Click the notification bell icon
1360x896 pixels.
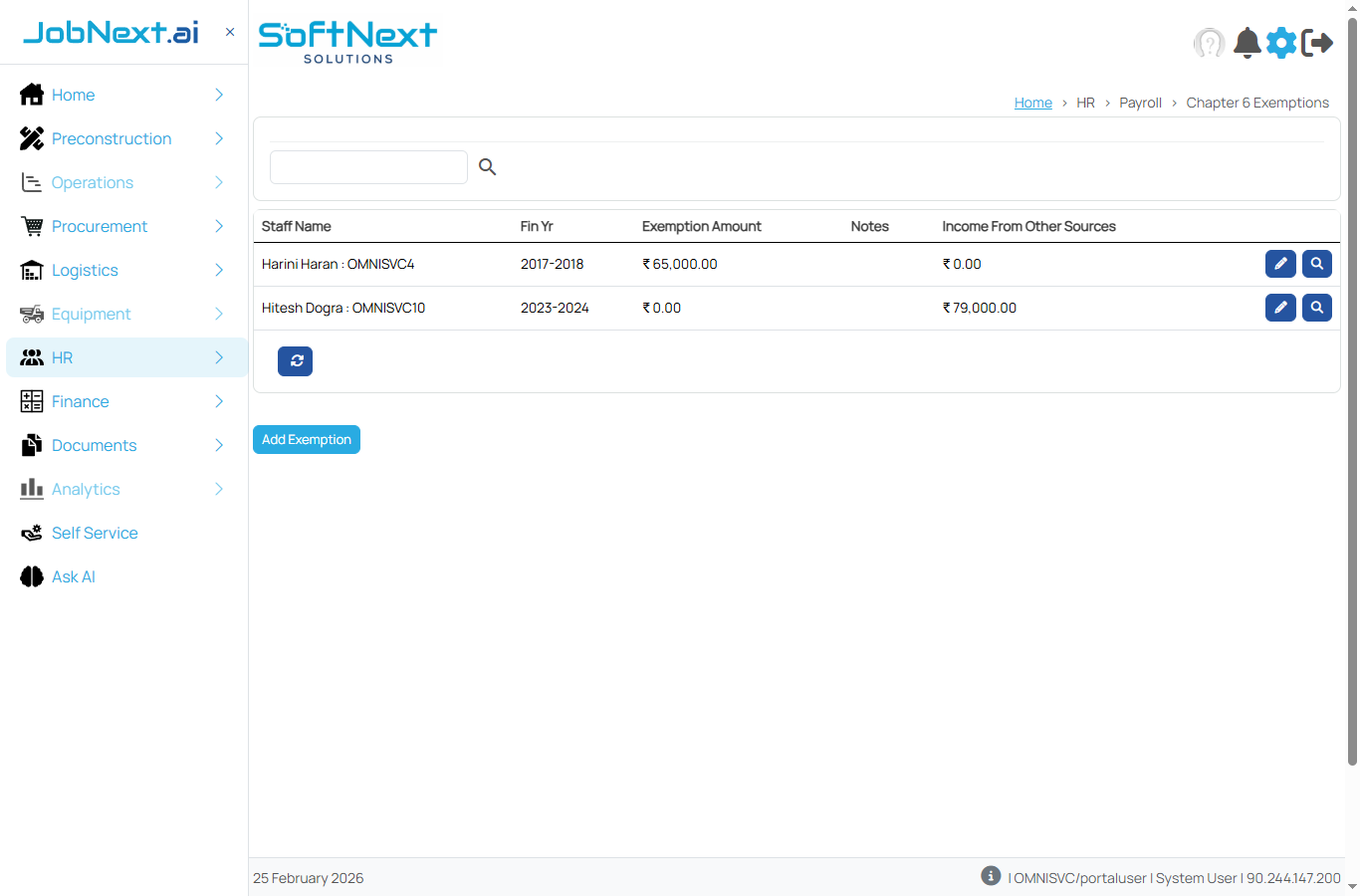tap(1247, 43)
